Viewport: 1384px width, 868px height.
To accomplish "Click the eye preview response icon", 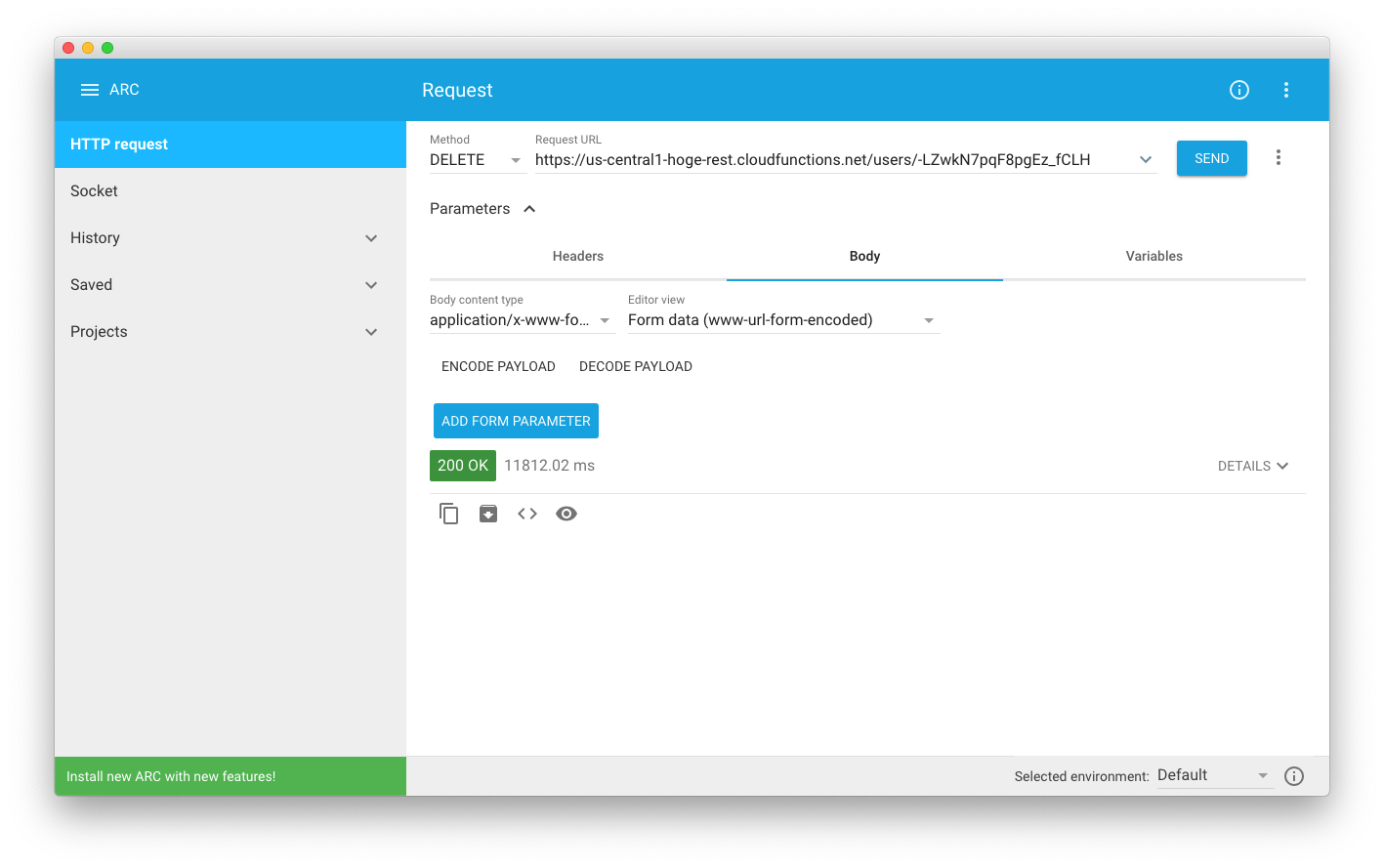I will pos(566,514).
